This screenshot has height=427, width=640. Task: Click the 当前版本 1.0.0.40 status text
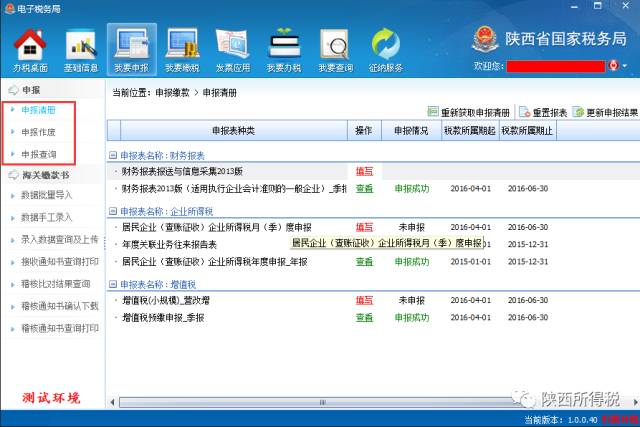click(561, 420)
